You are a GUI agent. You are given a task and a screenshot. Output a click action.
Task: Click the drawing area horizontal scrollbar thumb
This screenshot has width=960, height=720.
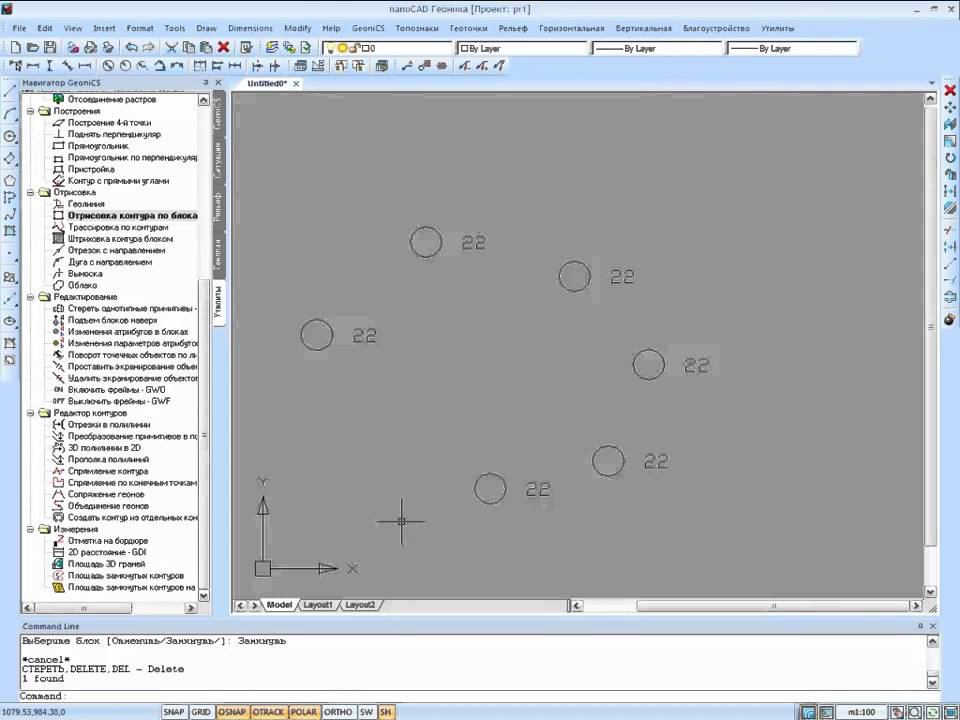[x=773, y=606]
